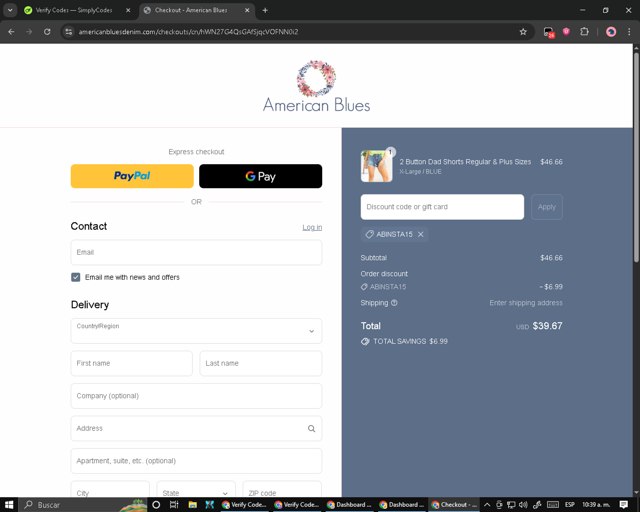Click the American Blues store logo

[316, 87]
